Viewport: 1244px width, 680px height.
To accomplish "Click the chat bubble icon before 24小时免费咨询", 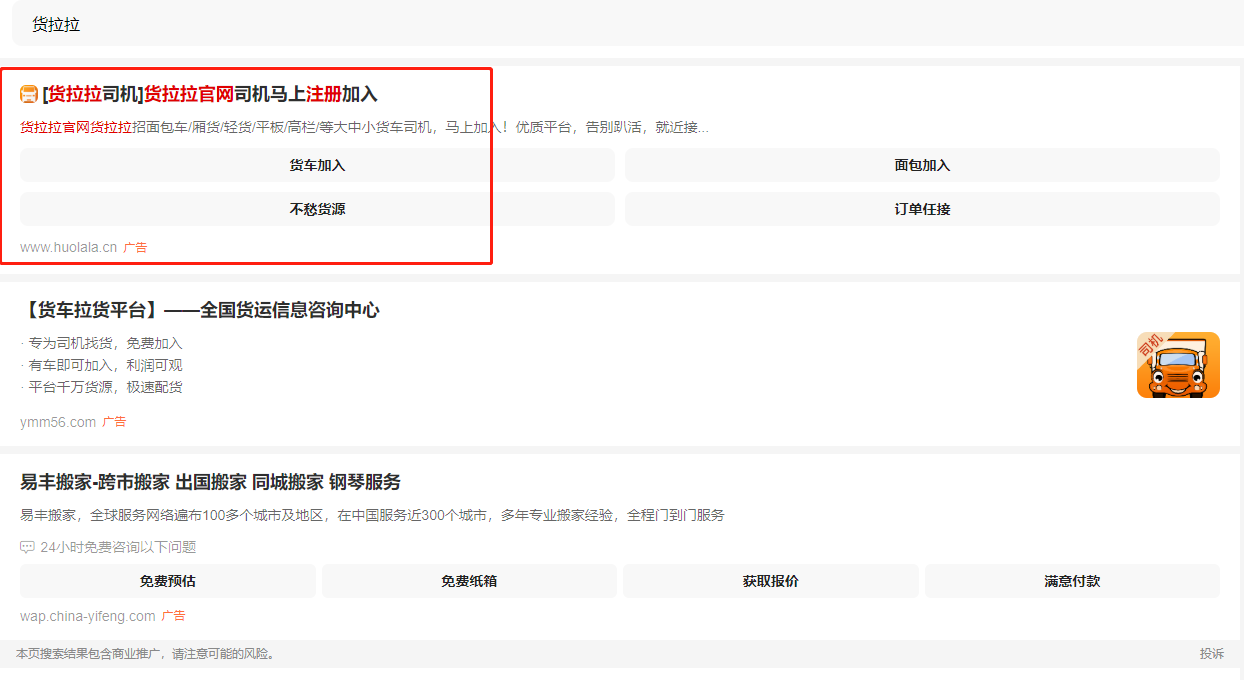I will coord(27,547).
